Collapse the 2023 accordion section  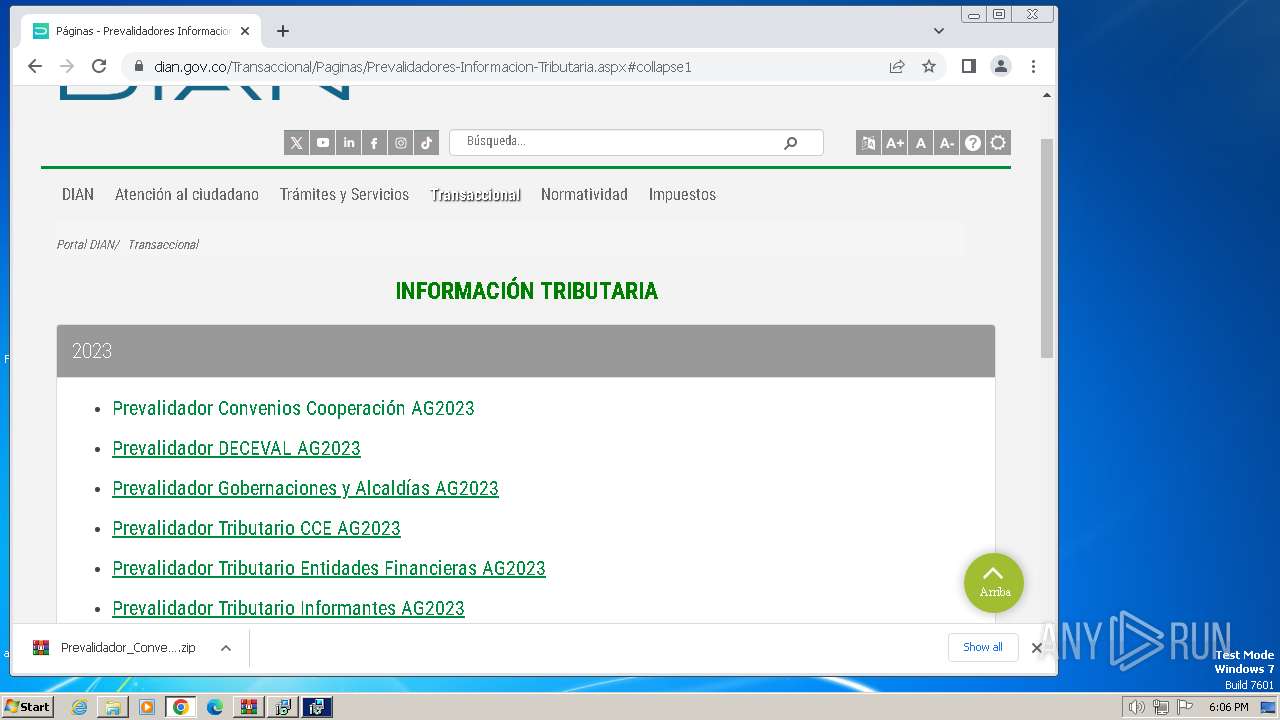point(526,351)
